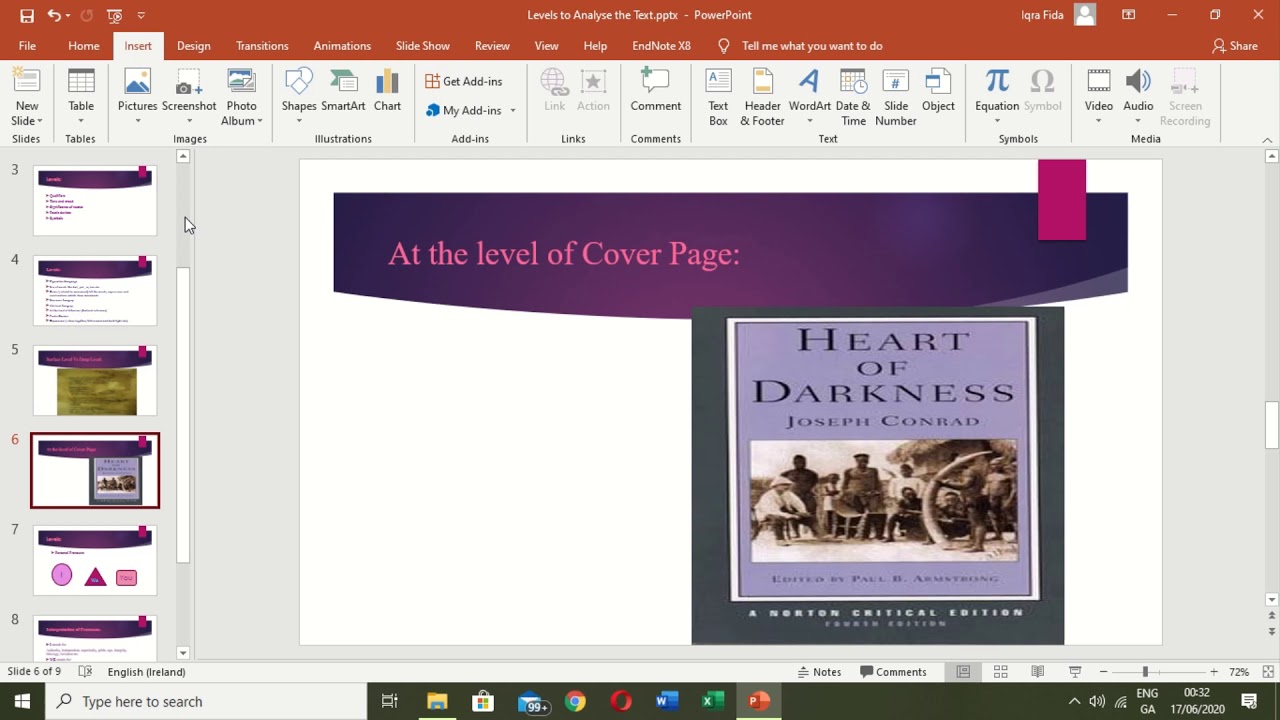Save the presentation from Quick Access
Screen dimensions: 1280x720
click(x=27, y=15)
